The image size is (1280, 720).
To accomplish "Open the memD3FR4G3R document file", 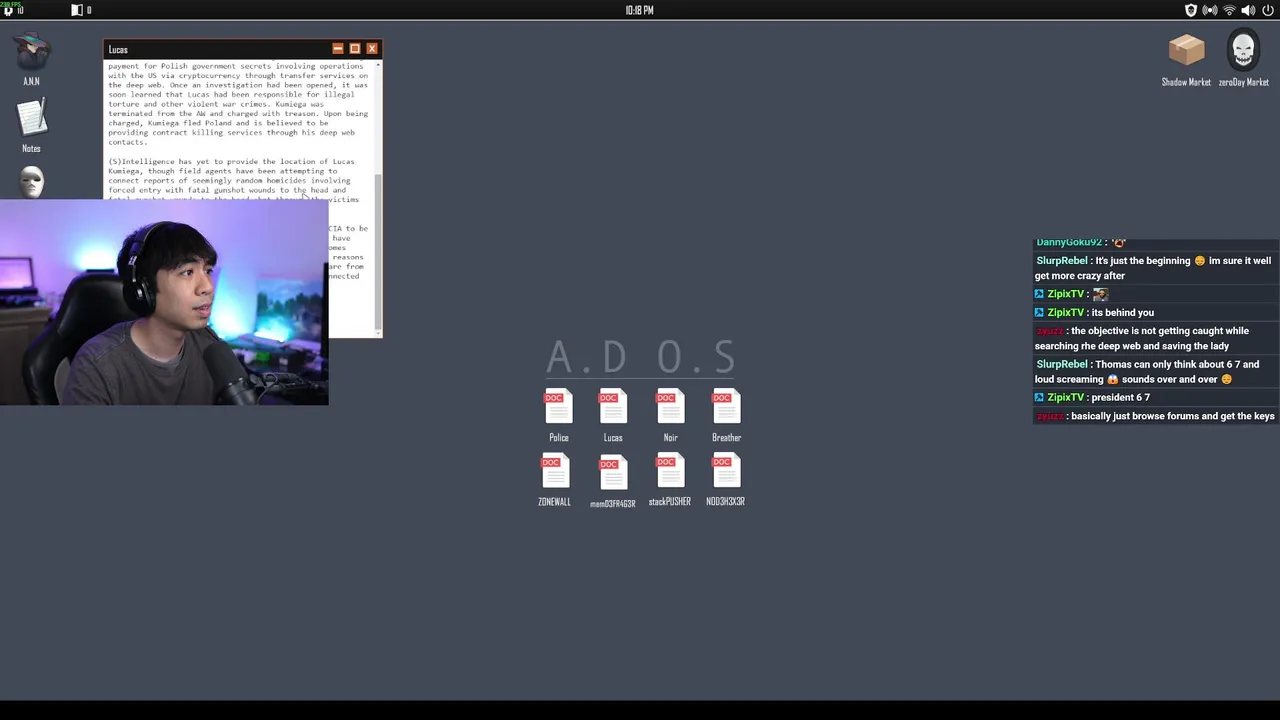I will click(612, 481).
